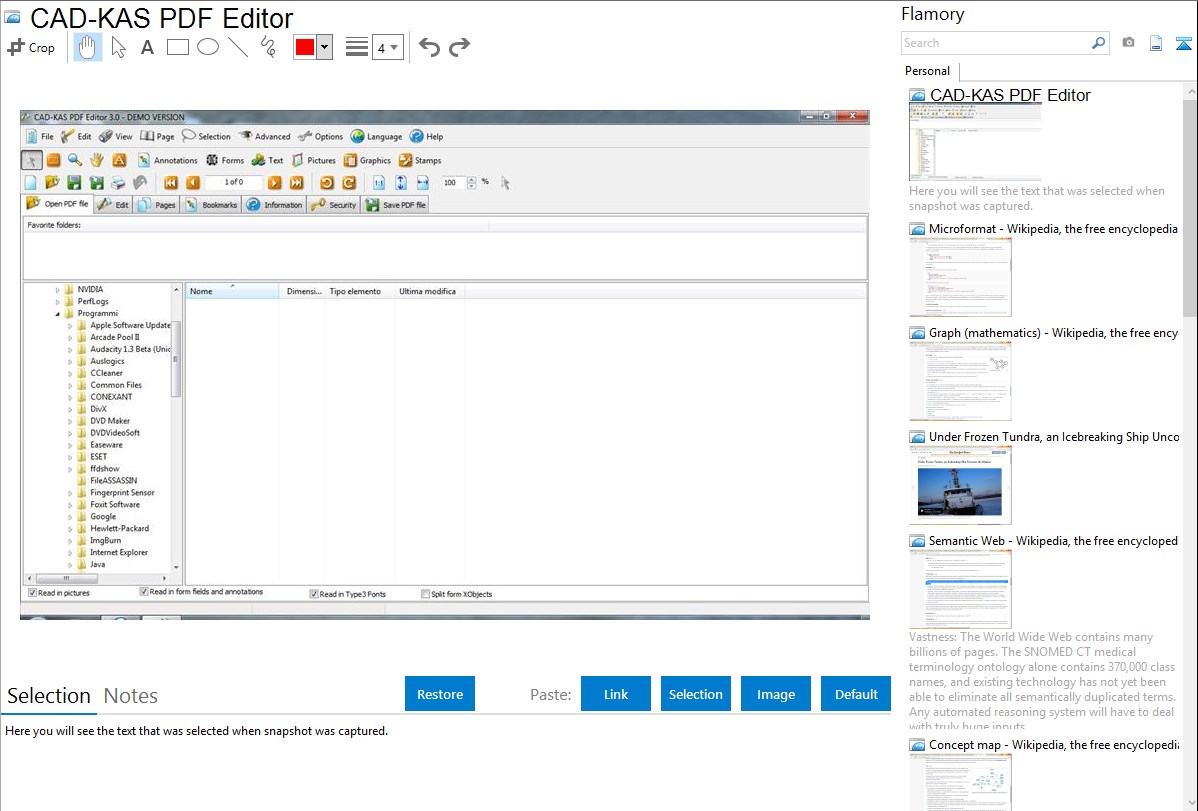Click the camera capture icon

(x=1128, y=43)
